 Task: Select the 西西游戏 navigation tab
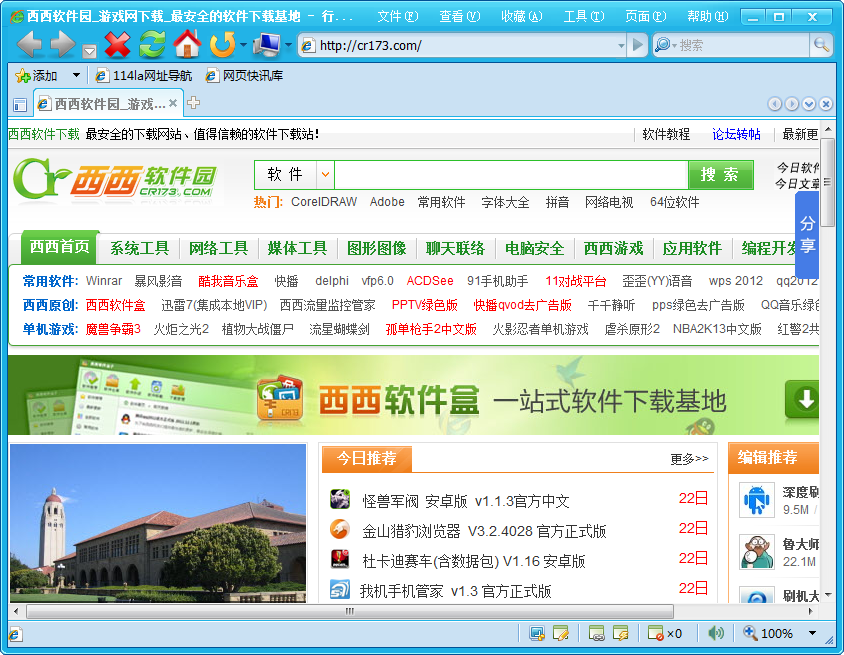[x=613, y=248]
